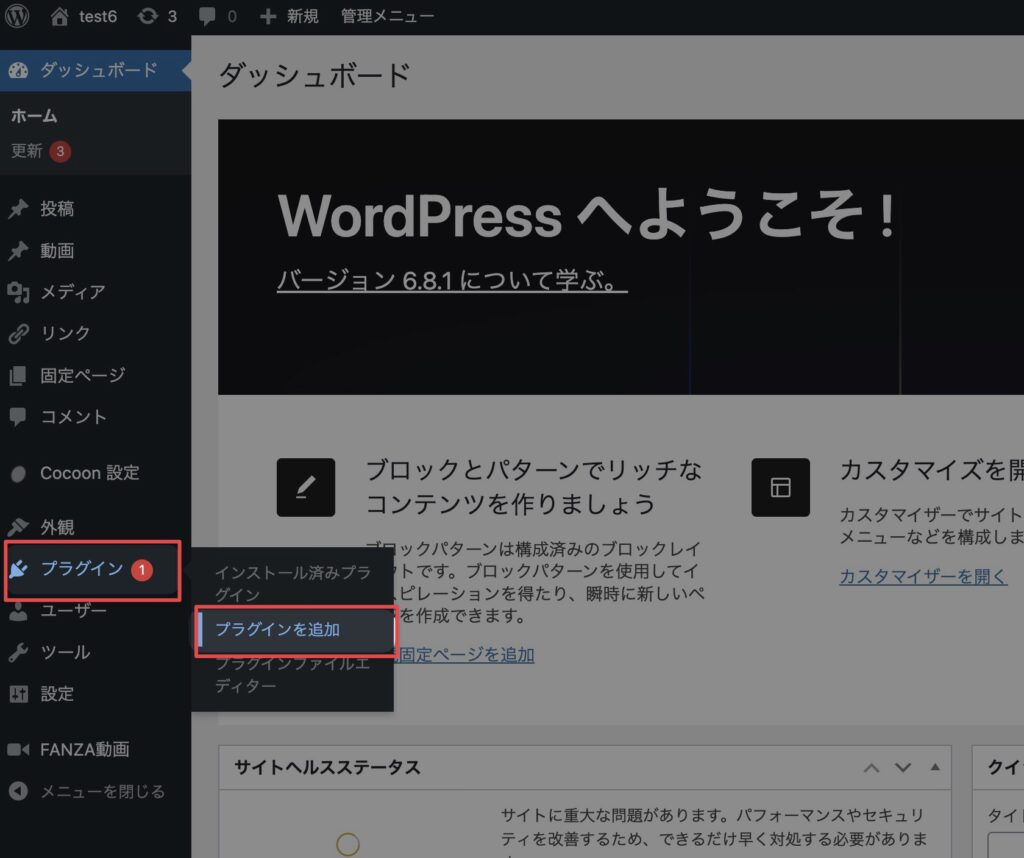
Task: Select インストール済みプラグイン in flyout
Action: click(x=294, y=583)
